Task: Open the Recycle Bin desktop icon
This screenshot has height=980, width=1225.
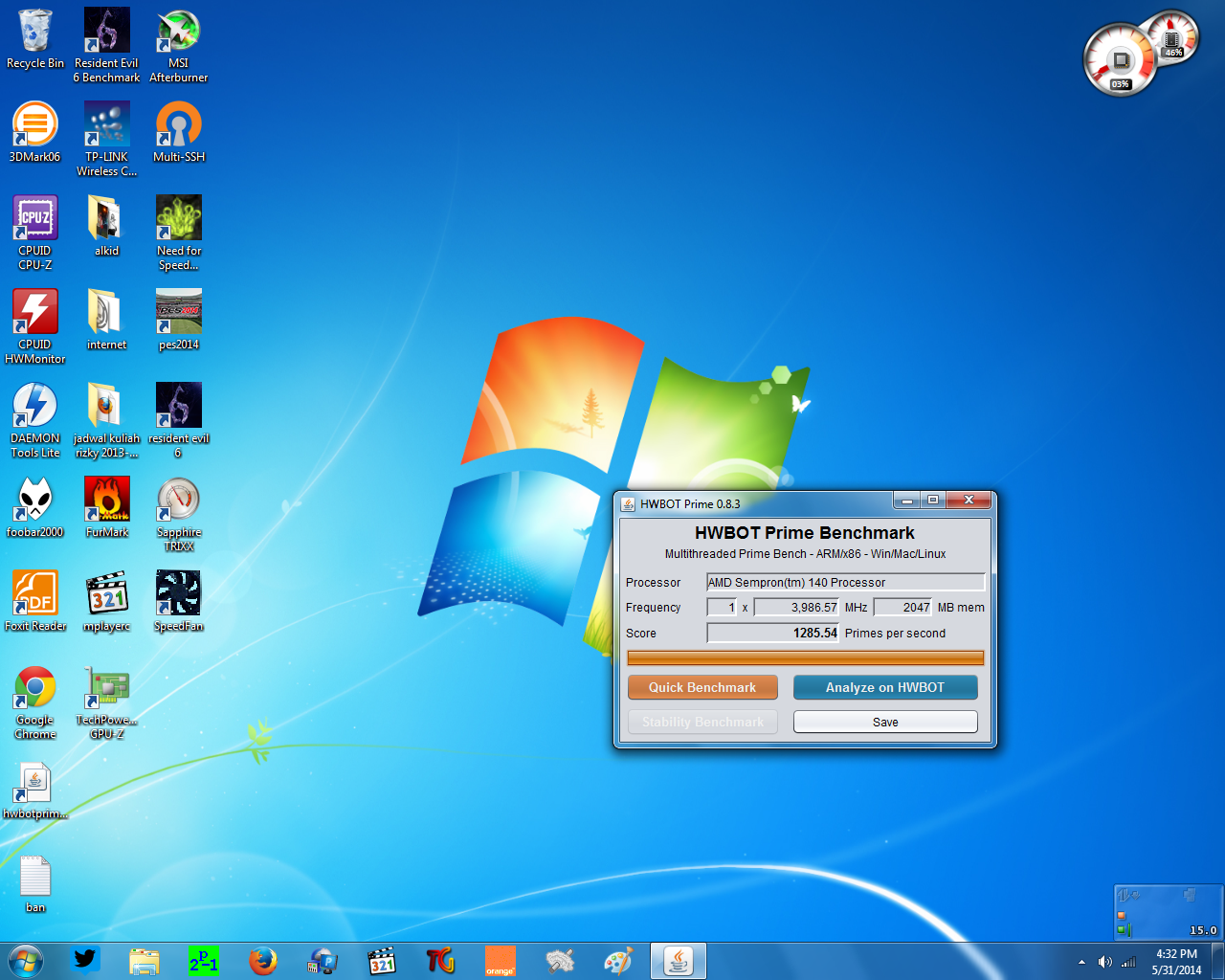Action: coord(35,39)
